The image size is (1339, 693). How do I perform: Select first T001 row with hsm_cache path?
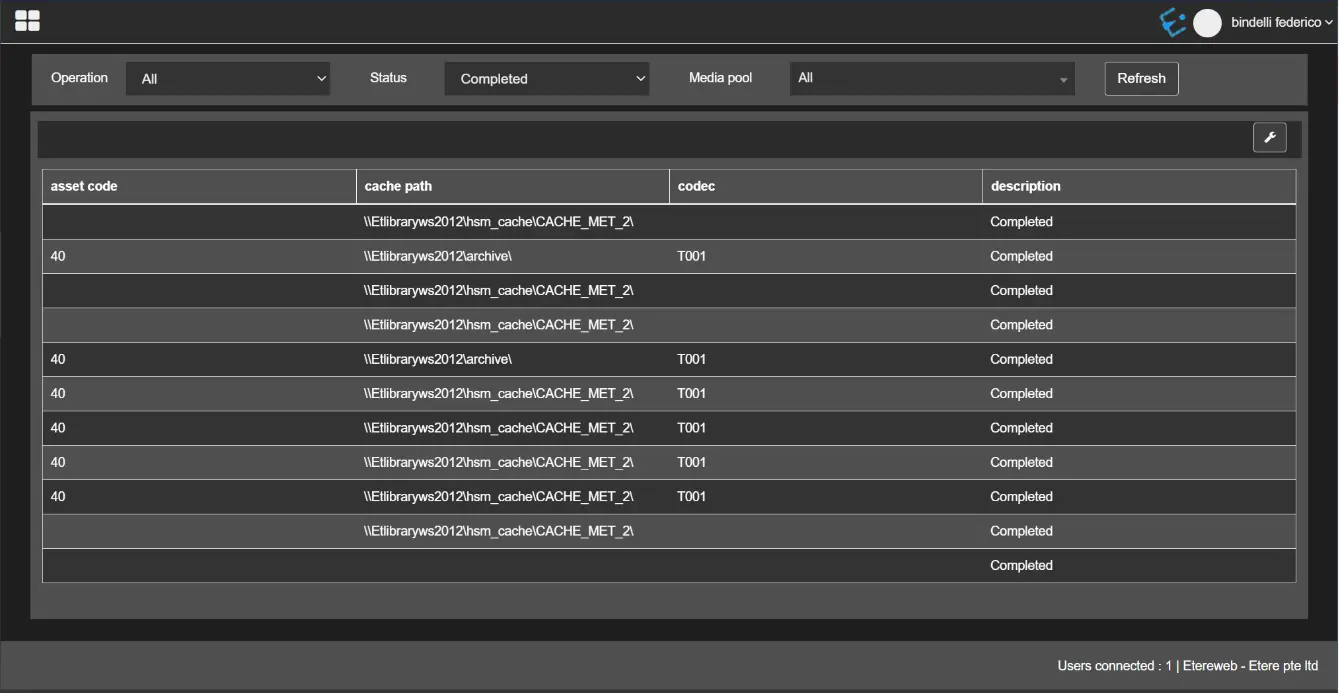668,394
